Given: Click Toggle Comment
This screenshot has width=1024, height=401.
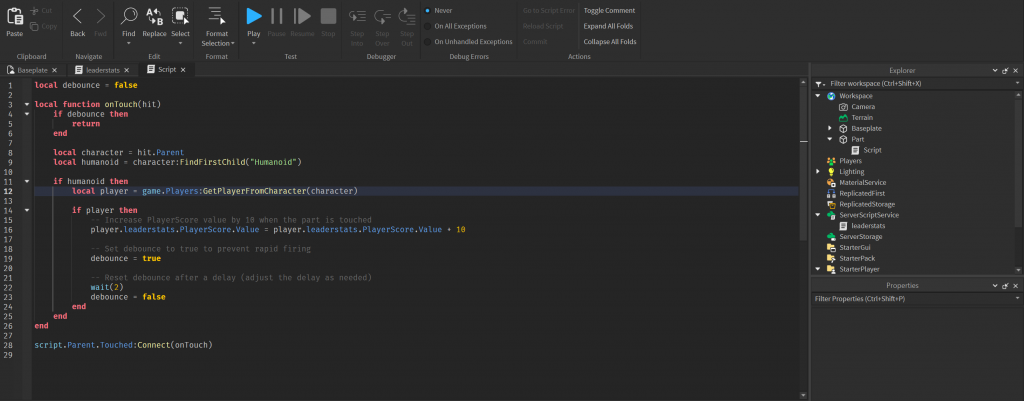Looking at the screenshot, I should click(x=609, y=10).
